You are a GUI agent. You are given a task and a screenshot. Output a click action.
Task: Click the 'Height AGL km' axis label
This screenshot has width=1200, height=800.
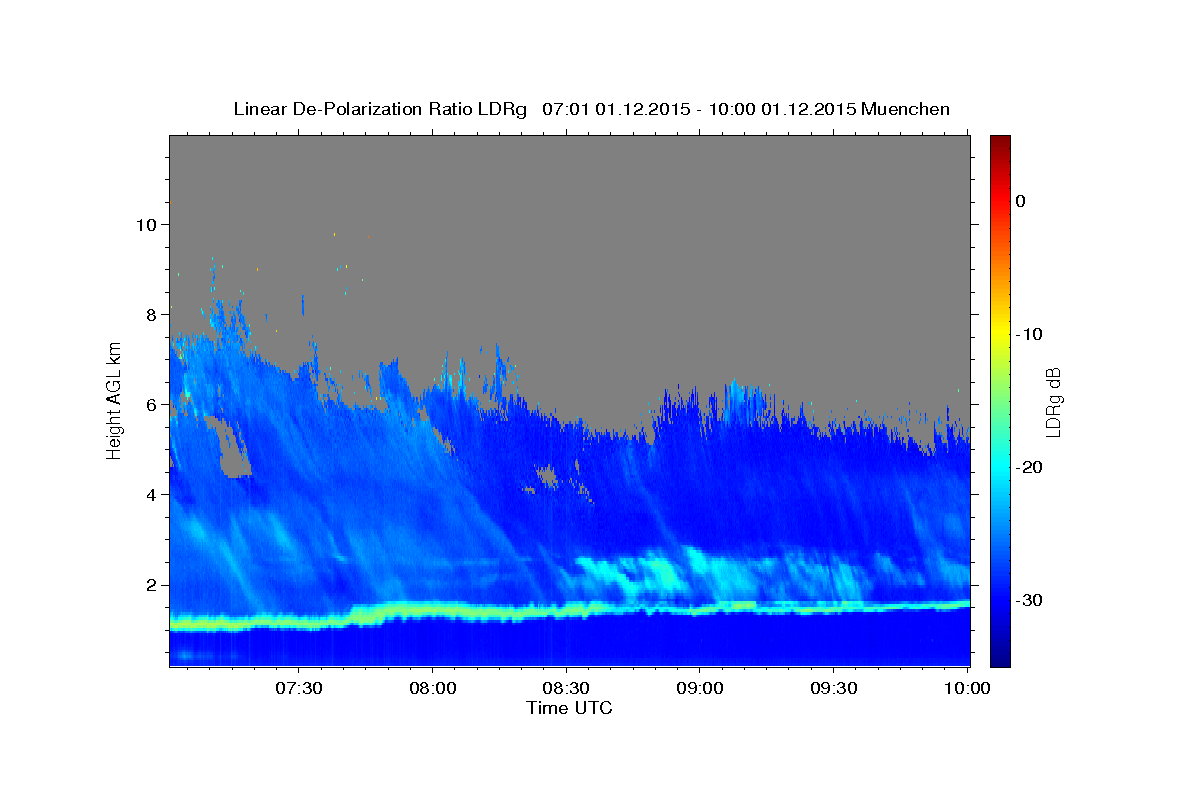pyautogui.click(x=114, y=400)
